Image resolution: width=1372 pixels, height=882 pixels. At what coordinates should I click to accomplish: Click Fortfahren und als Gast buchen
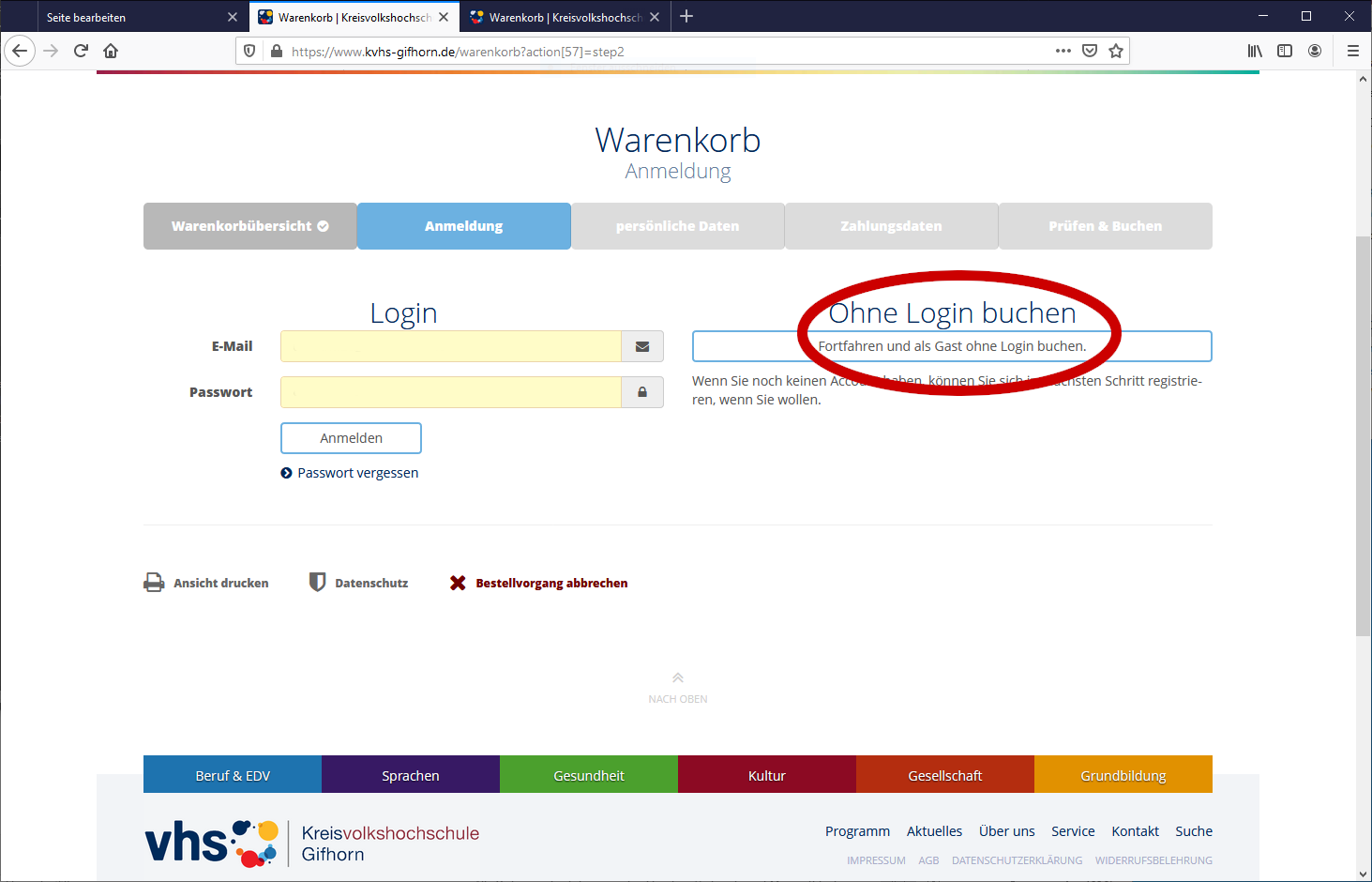[951, 346]
